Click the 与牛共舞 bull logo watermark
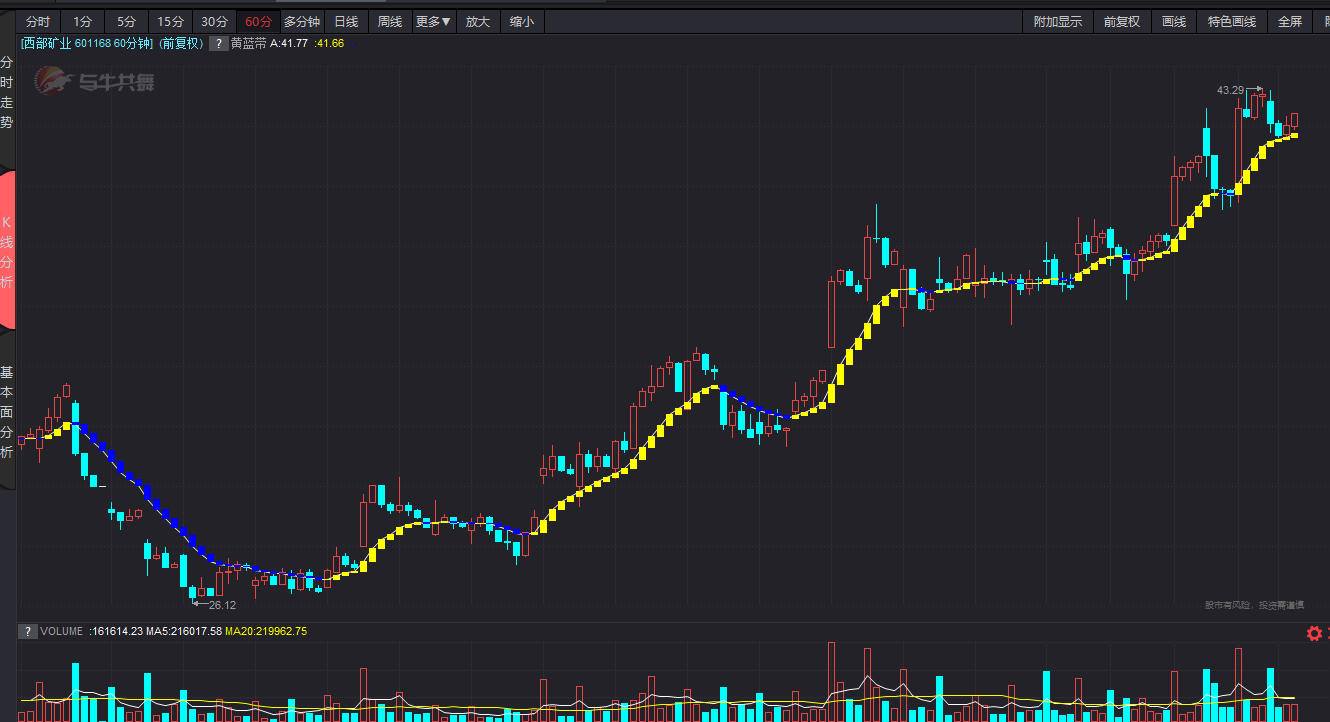 pos(96,81)
